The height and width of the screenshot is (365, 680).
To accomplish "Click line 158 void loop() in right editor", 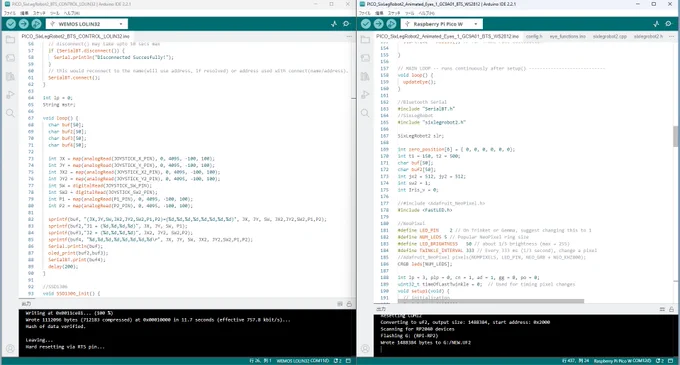I will (x=415, y=75).
